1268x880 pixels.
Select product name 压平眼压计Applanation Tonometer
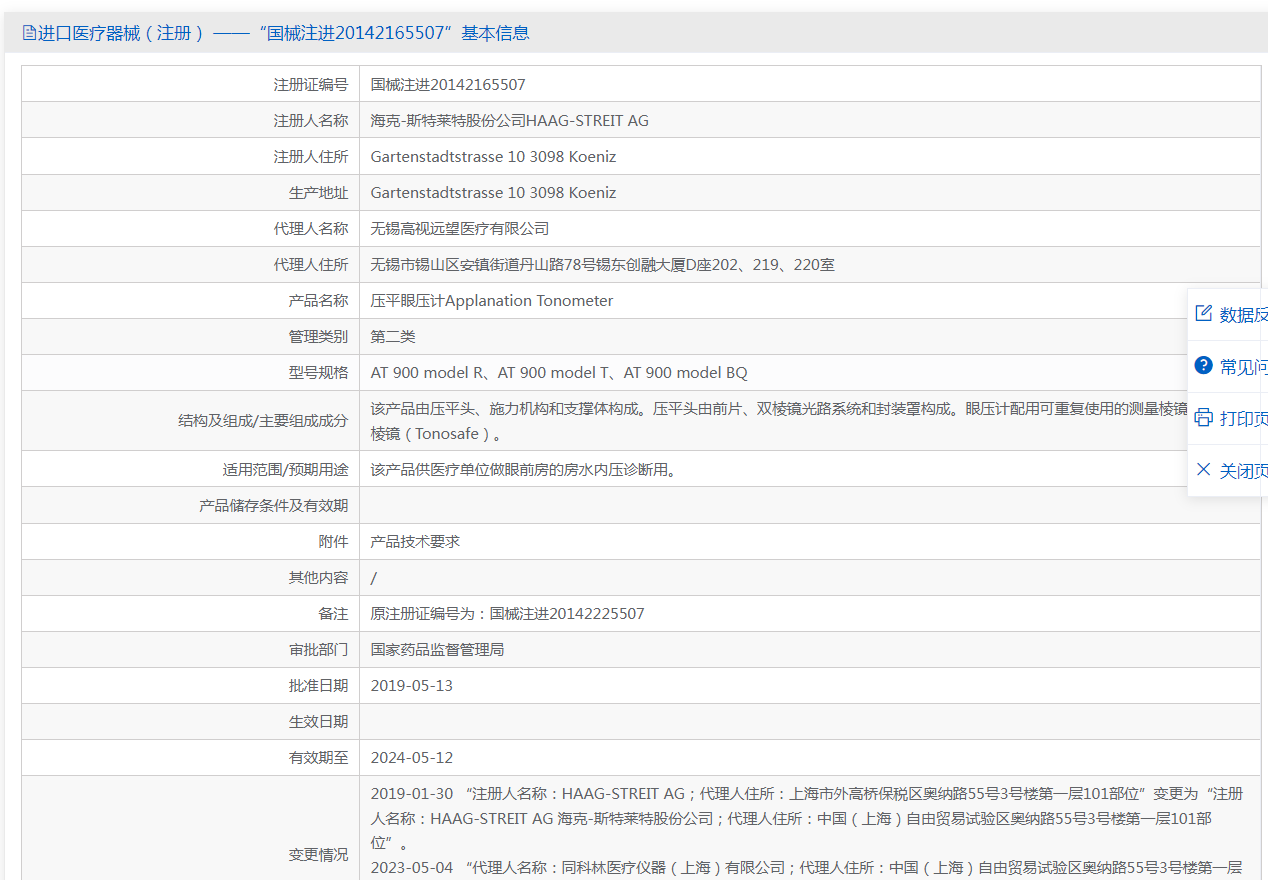(x=492, y=301)
